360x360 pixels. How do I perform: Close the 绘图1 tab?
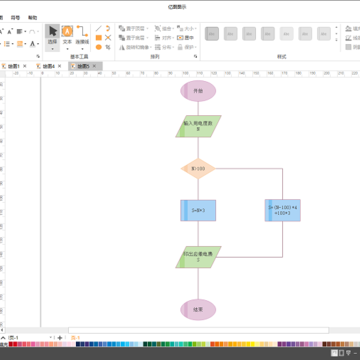(25, 66)
